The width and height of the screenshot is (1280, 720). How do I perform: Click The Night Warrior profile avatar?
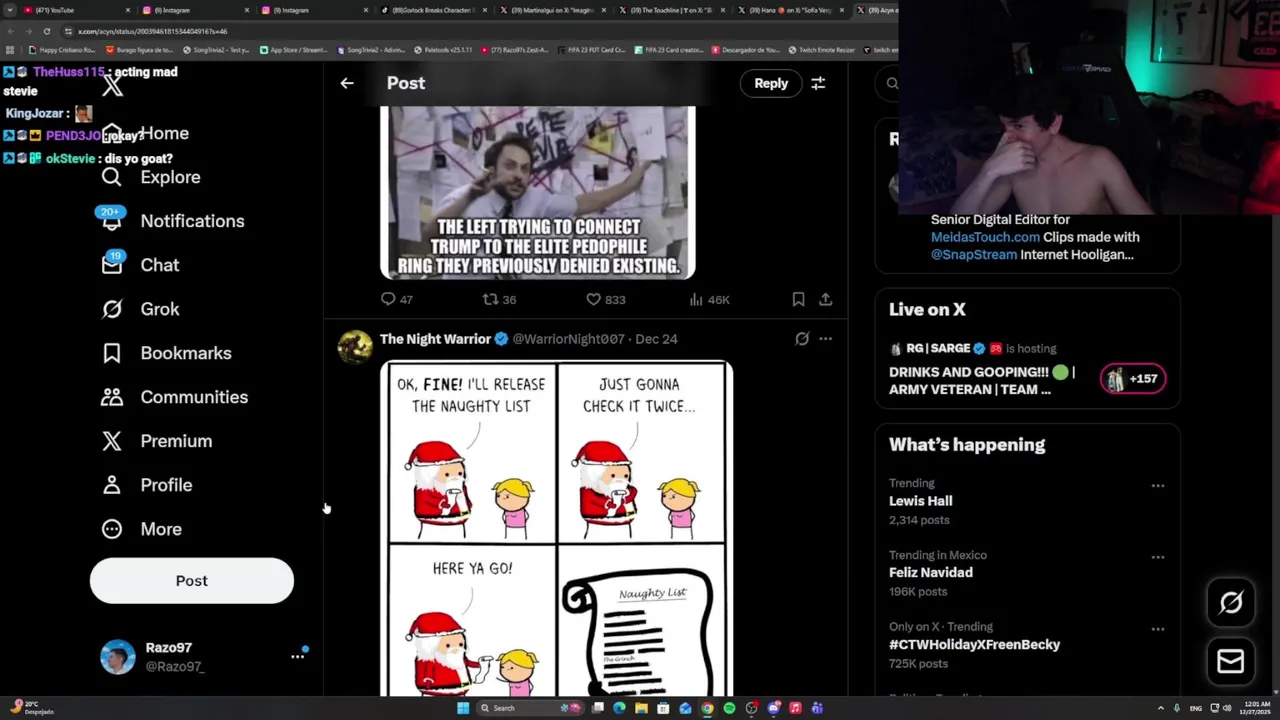(x=355, y=346)
